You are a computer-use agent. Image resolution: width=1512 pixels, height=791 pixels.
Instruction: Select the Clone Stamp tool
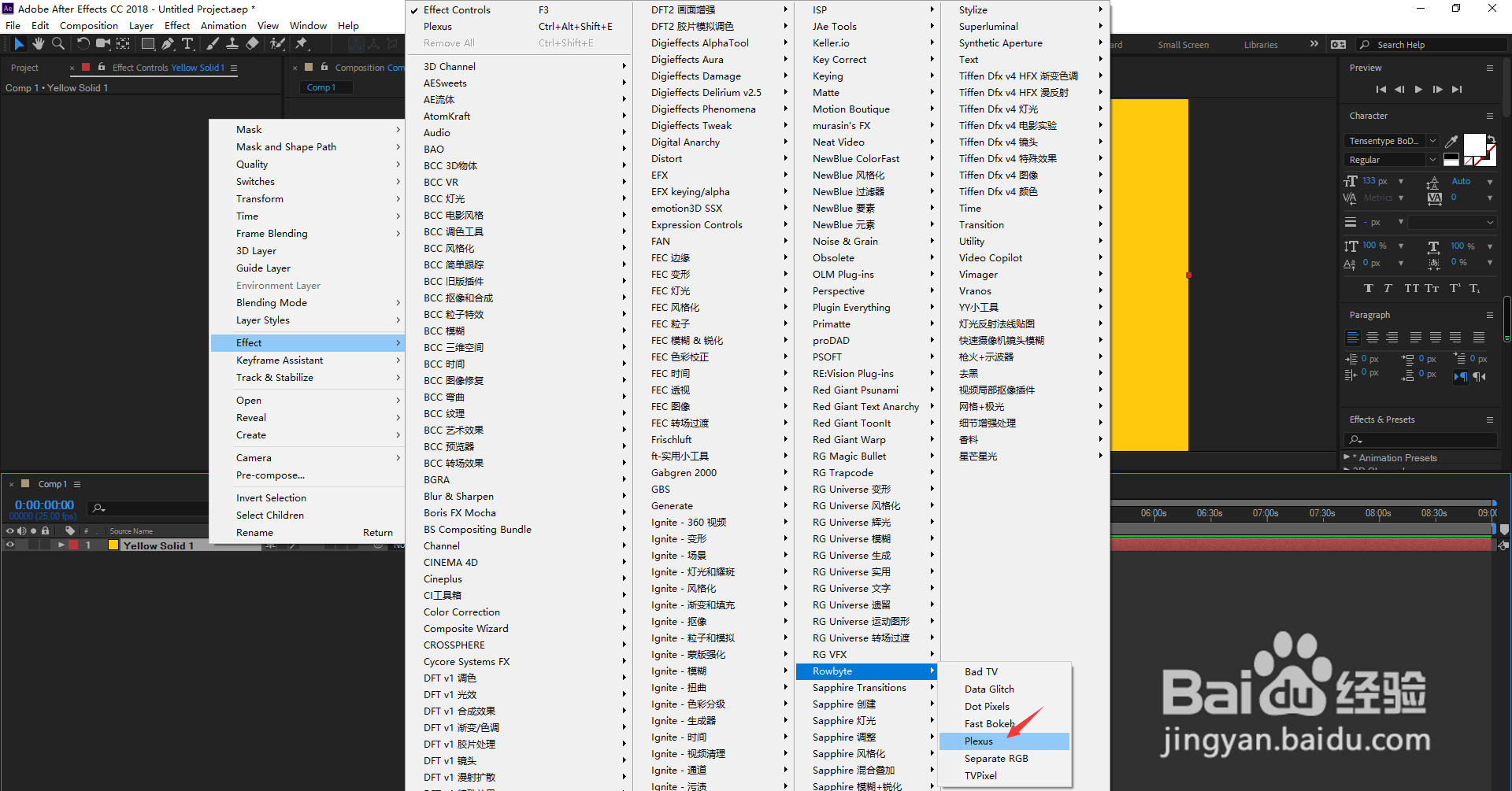[x=232, y=44]
